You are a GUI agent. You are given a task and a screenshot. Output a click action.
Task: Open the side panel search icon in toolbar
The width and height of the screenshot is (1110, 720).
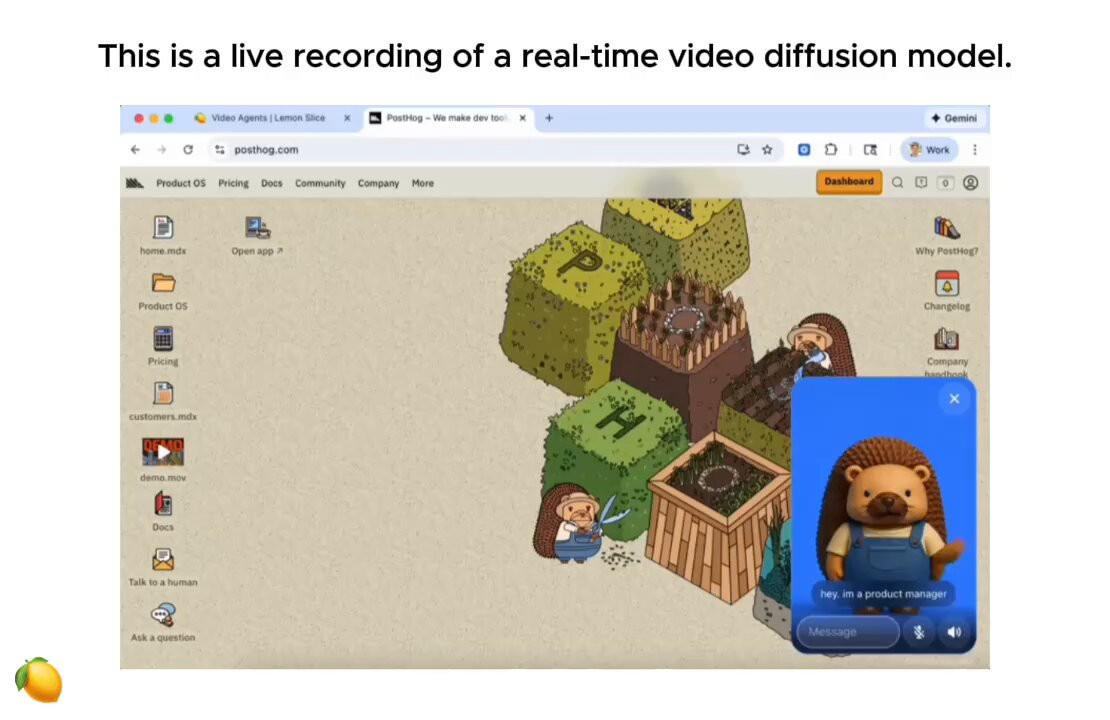click(871, 149)
